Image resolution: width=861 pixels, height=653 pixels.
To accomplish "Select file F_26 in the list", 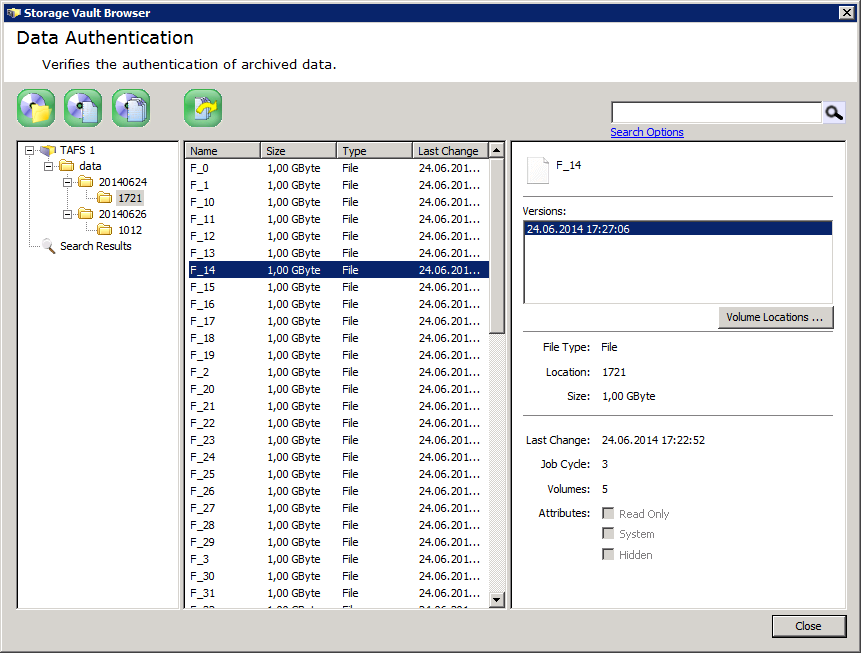I will coord(337,492).
